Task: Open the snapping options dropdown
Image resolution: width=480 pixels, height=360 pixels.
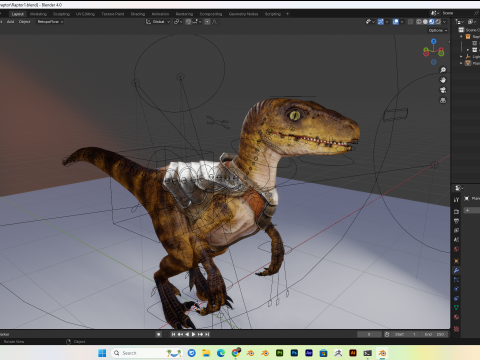Action: click(x=196, y=22)
